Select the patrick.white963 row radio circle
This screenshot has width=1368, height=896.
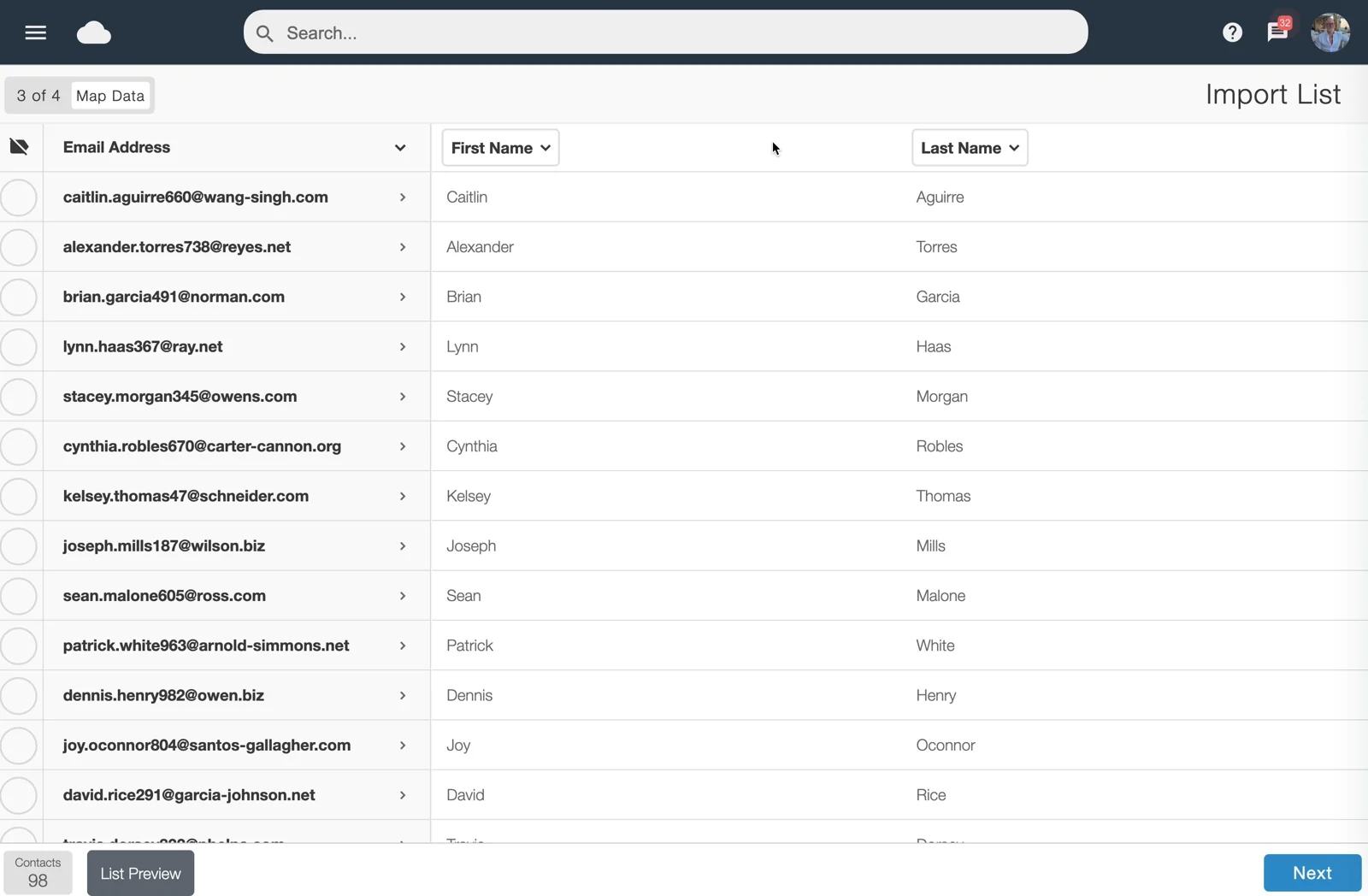pyautogui.click(x=19, y=646)
